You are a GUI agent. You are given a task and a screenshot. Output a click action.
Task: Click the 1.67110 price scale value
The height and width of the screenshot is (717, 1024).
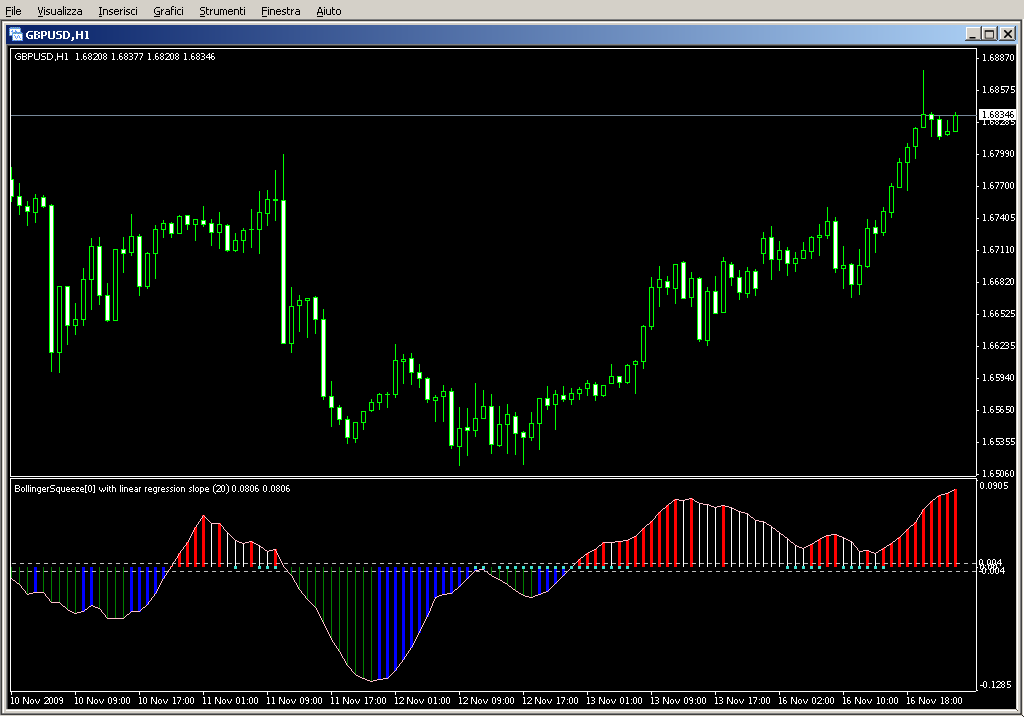998,249
